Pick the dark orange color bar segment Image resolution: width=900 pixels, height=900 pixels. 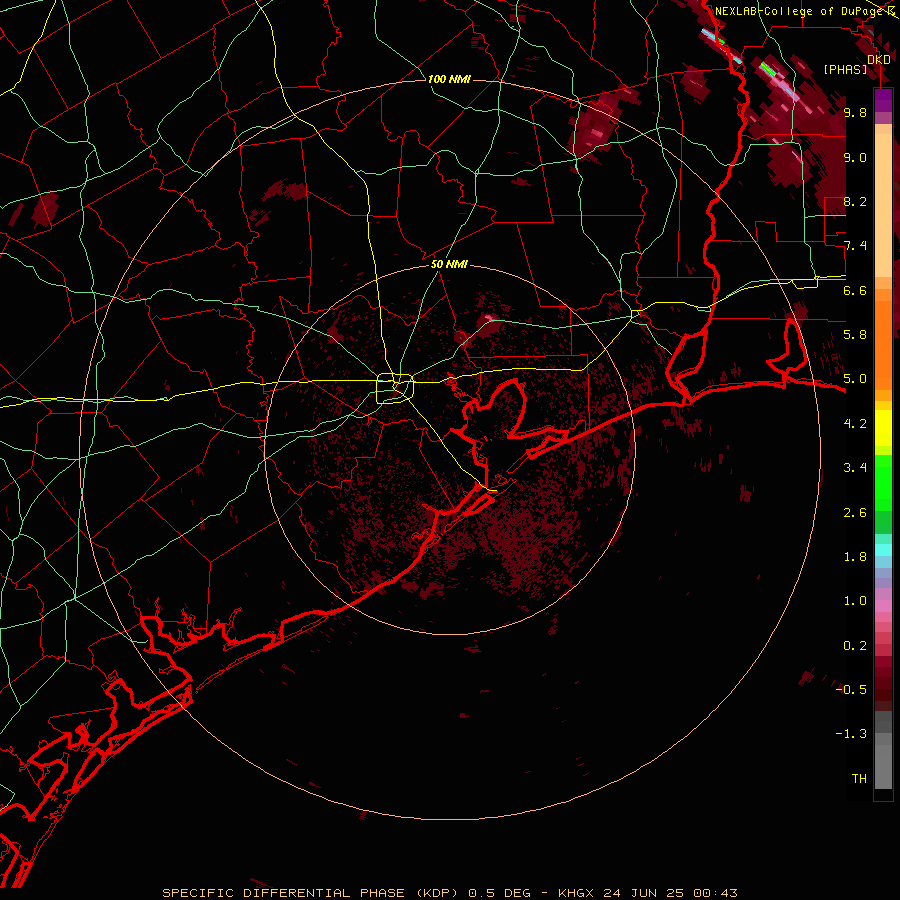coord(883,344)
